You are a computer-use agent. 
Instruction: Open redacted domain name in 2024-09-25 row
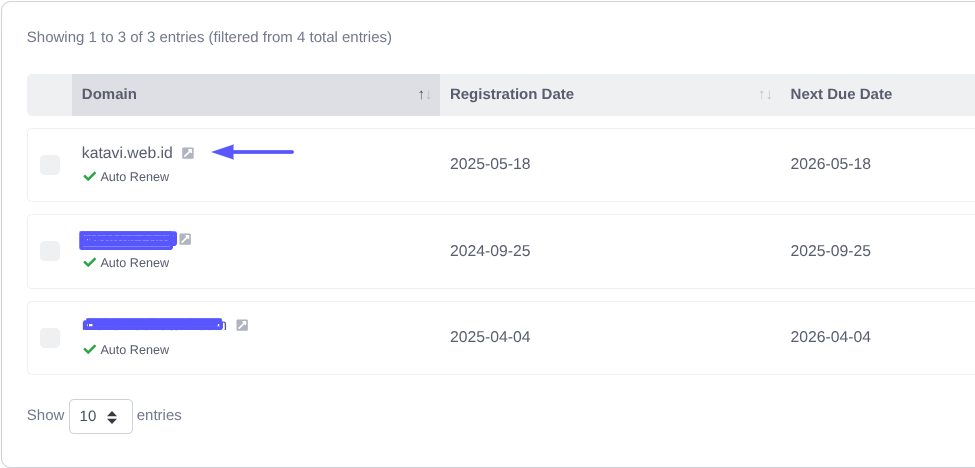[x=128, y=239]
